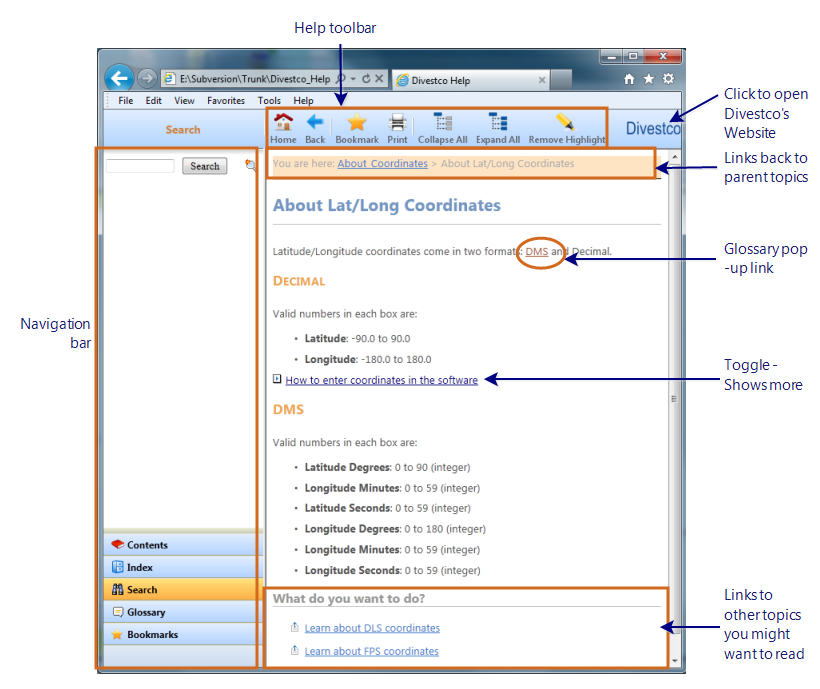The width and height of the screenshot is (820, 689).
Task: Open the Contents navigation pane
Action: click(147, 545)
